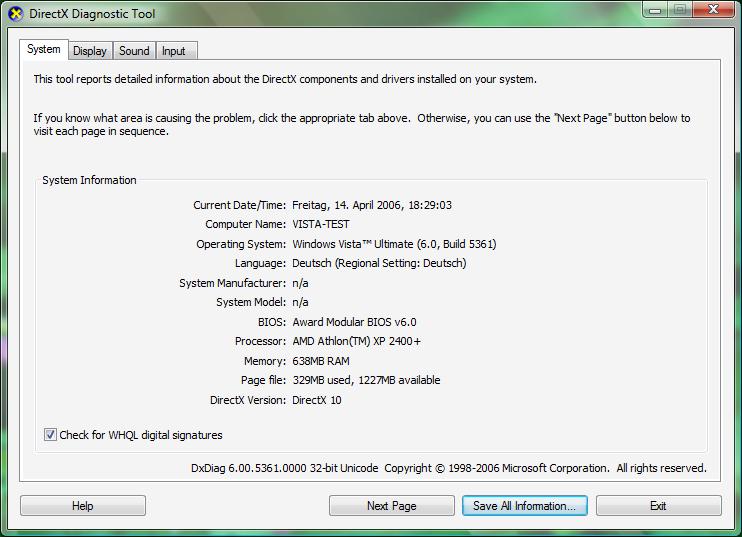The height and width of the screenshot is (537, 742).
Task: Click the 'Processor:' label
Action: 260,341
